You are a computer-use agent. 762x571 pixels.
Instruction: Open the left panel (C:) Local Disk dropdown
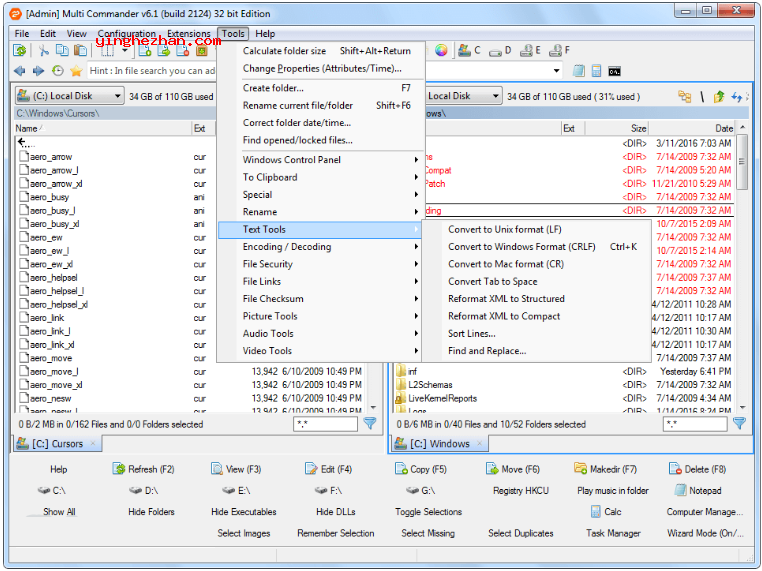(x=70, y=96)
